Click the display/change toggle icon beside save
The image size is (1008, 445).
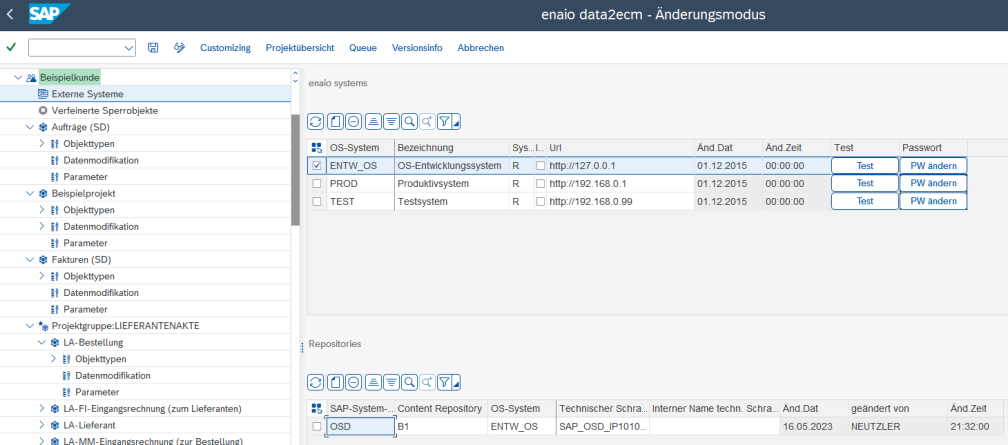click(179, 48)
